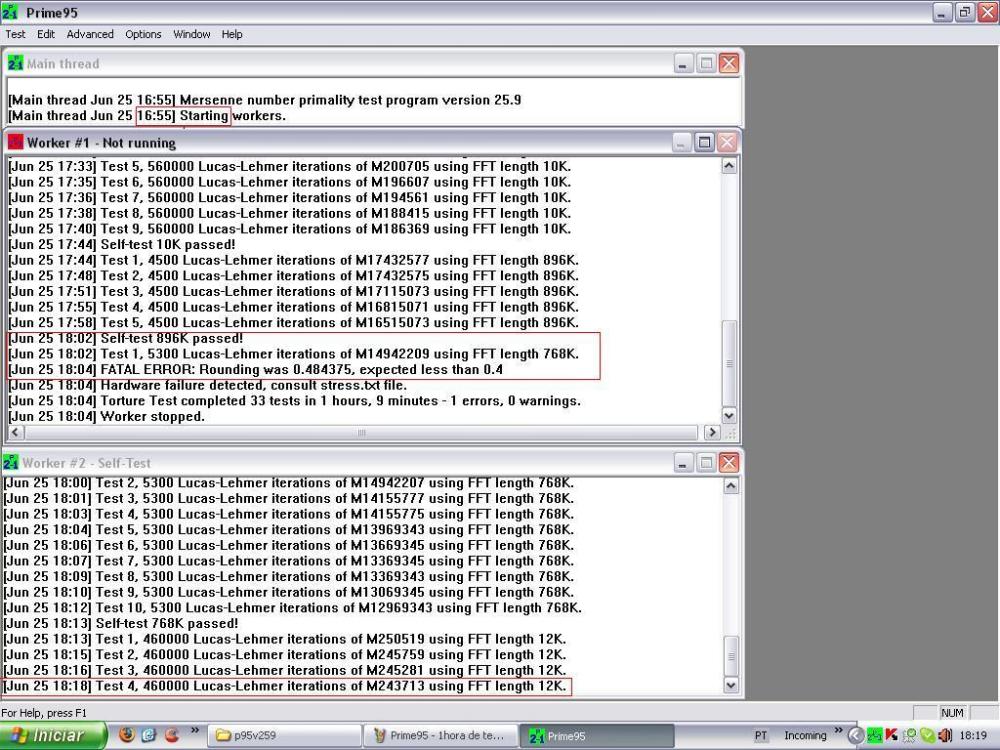The image size is (1000, 750).
Task: Click Prime95 icon in the application title bar
Action: tap(12, 12)
